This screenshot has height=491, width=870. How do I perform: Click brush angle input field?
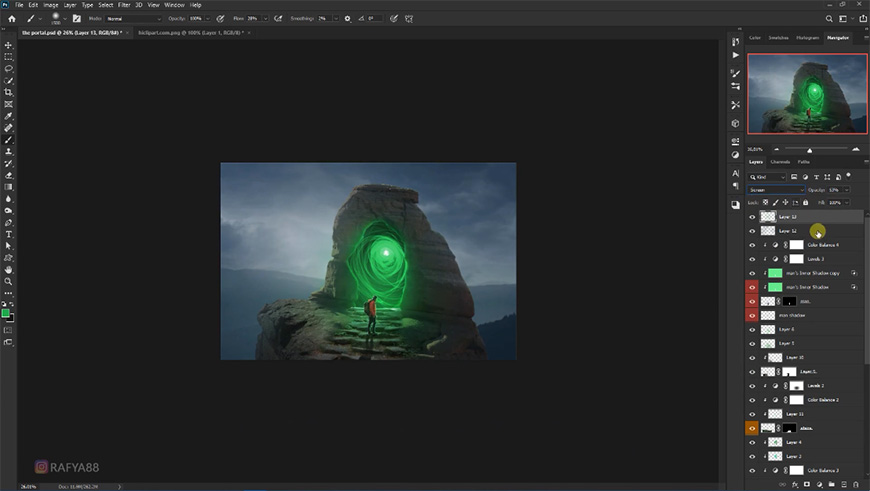(x=375, y=19)
